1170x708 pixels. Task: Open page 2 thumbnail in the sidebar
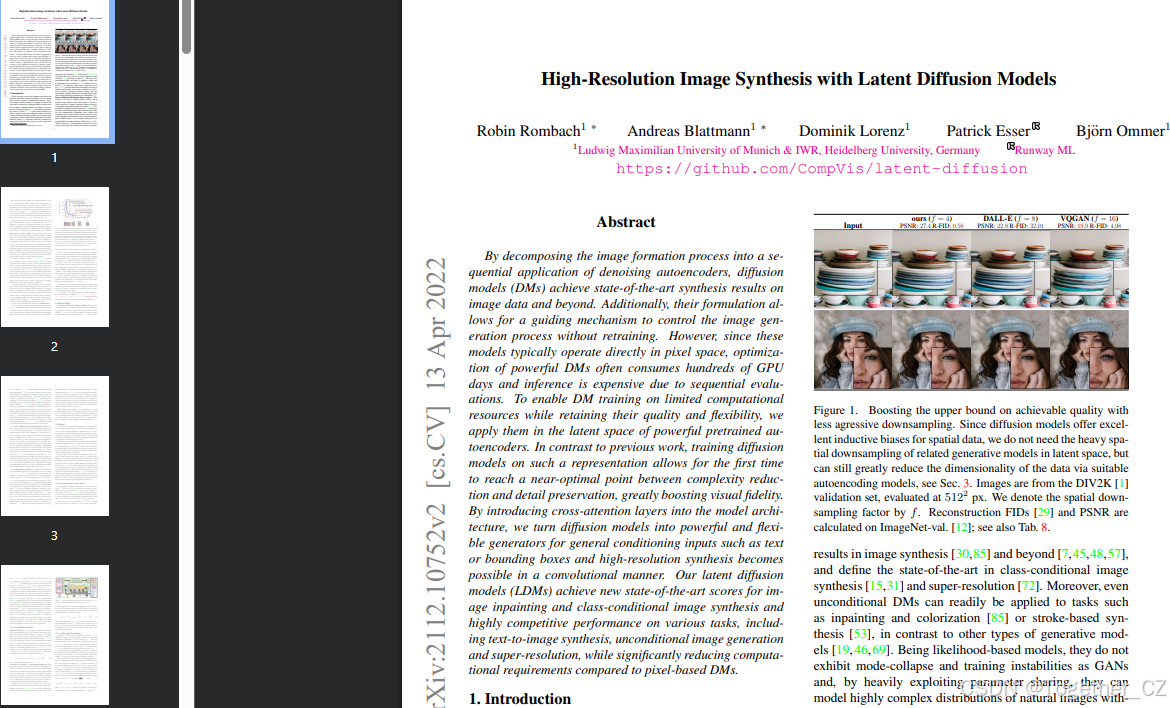[x=55, y=256]
